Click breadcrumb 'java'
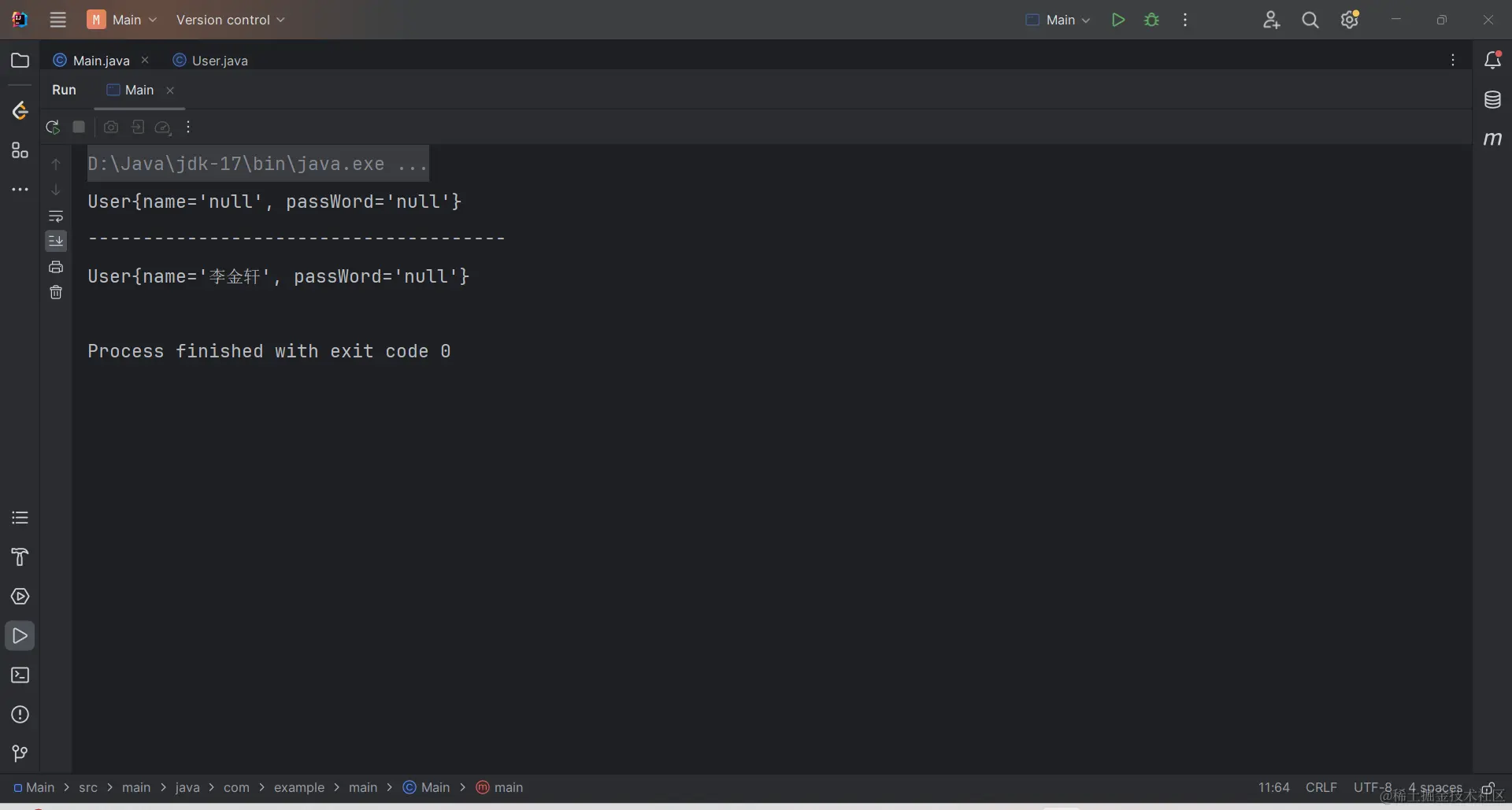The height and width of the screenshot is (810, 1512). coord(187,788)
